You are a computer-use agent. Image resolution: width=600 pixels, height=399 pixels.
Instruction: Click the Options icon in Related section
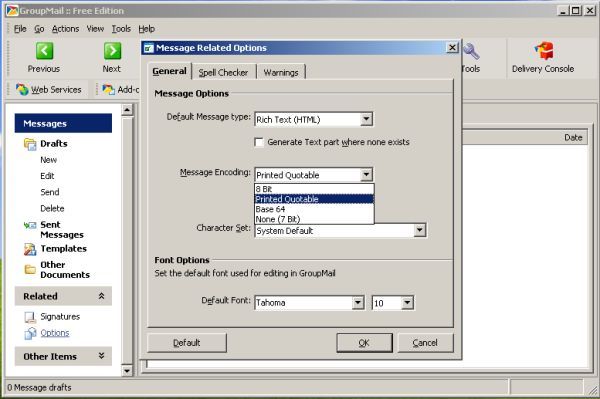coord(30,333)
